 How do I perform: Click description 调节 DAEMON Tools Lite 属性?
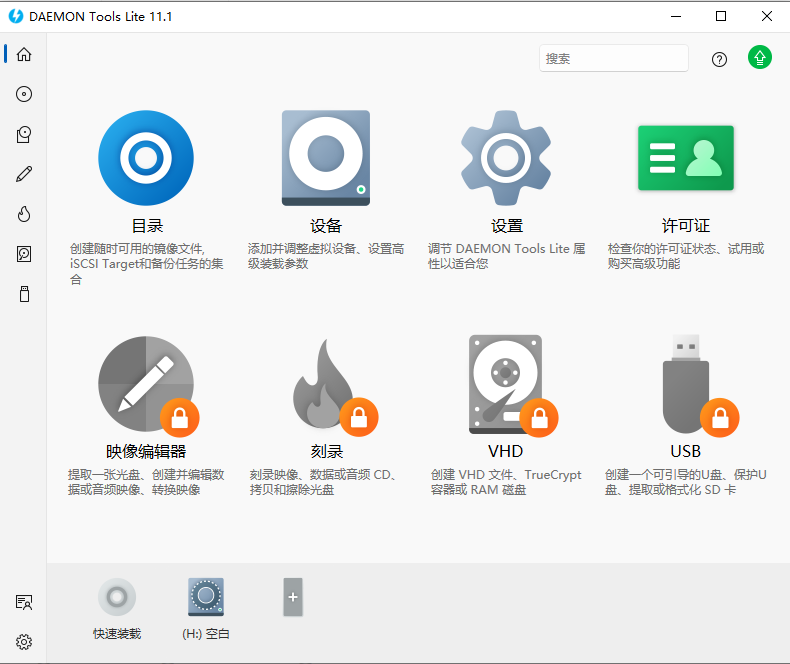tap(506, 256)
